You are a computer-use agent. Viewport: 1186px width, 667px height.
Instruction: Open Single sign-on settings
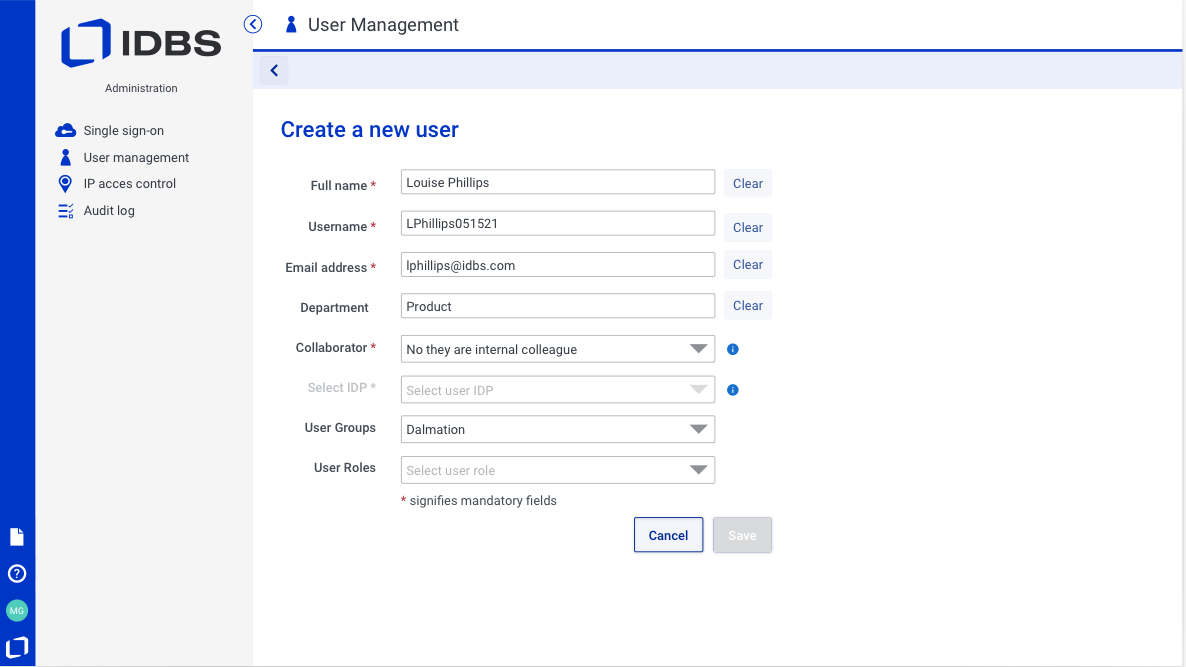123,131
